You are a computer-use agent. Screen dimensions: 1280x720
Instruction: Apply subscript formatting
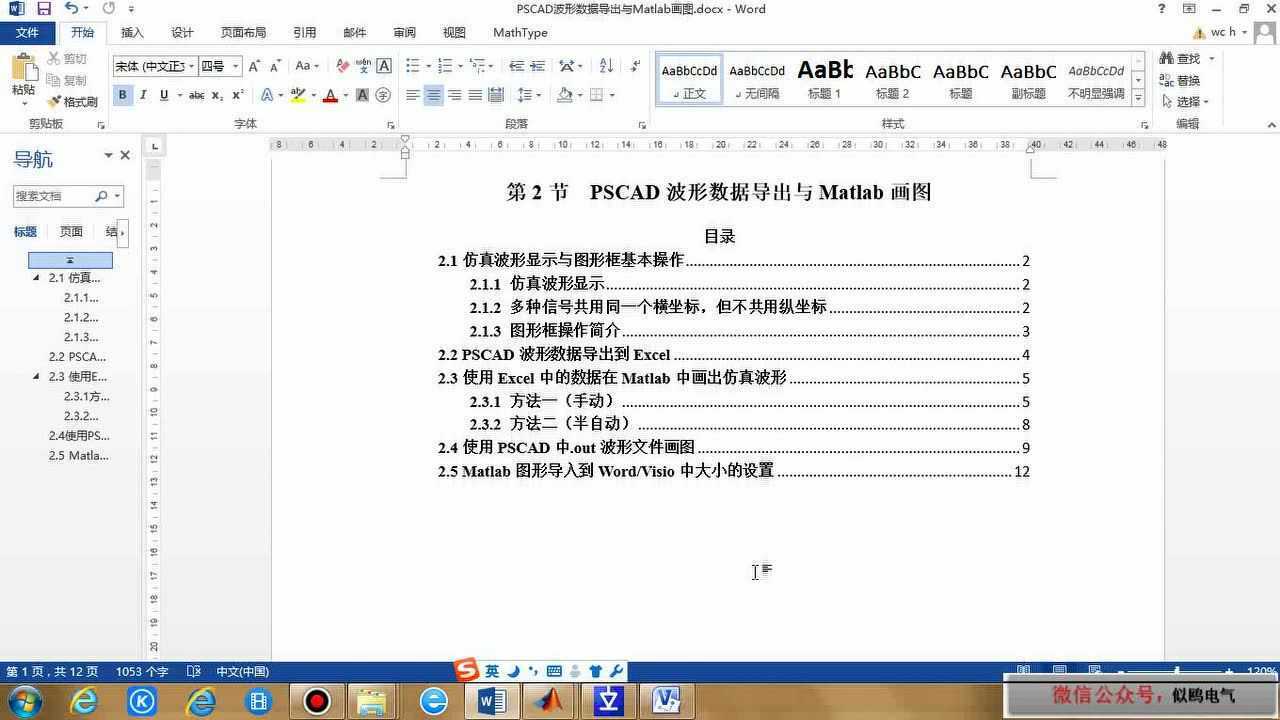pyautogui.click(x=217, y=95)
